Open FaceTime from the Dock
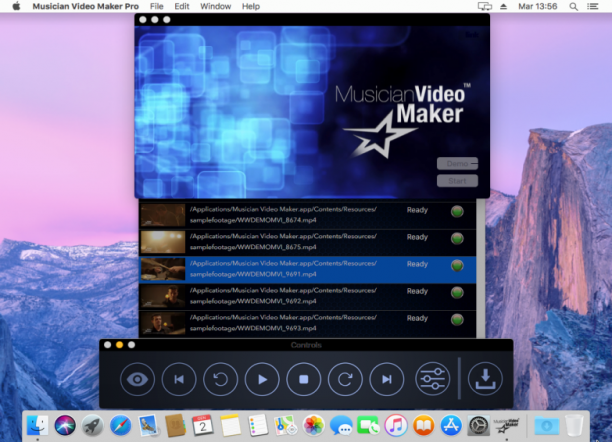The height and width of the screenshot is (442, 612). (x=368, y=425)
